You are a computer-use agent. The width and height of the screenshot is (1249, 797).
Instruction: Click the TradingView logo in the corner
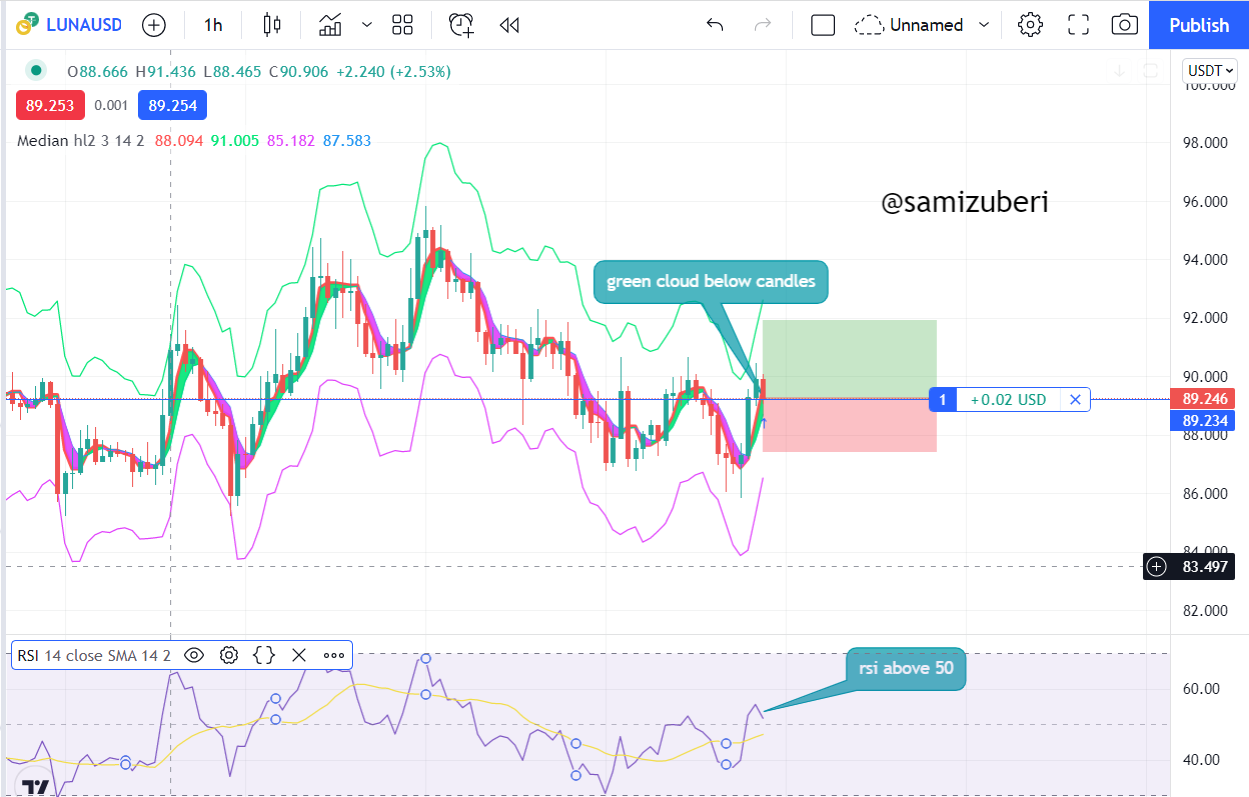36,787
